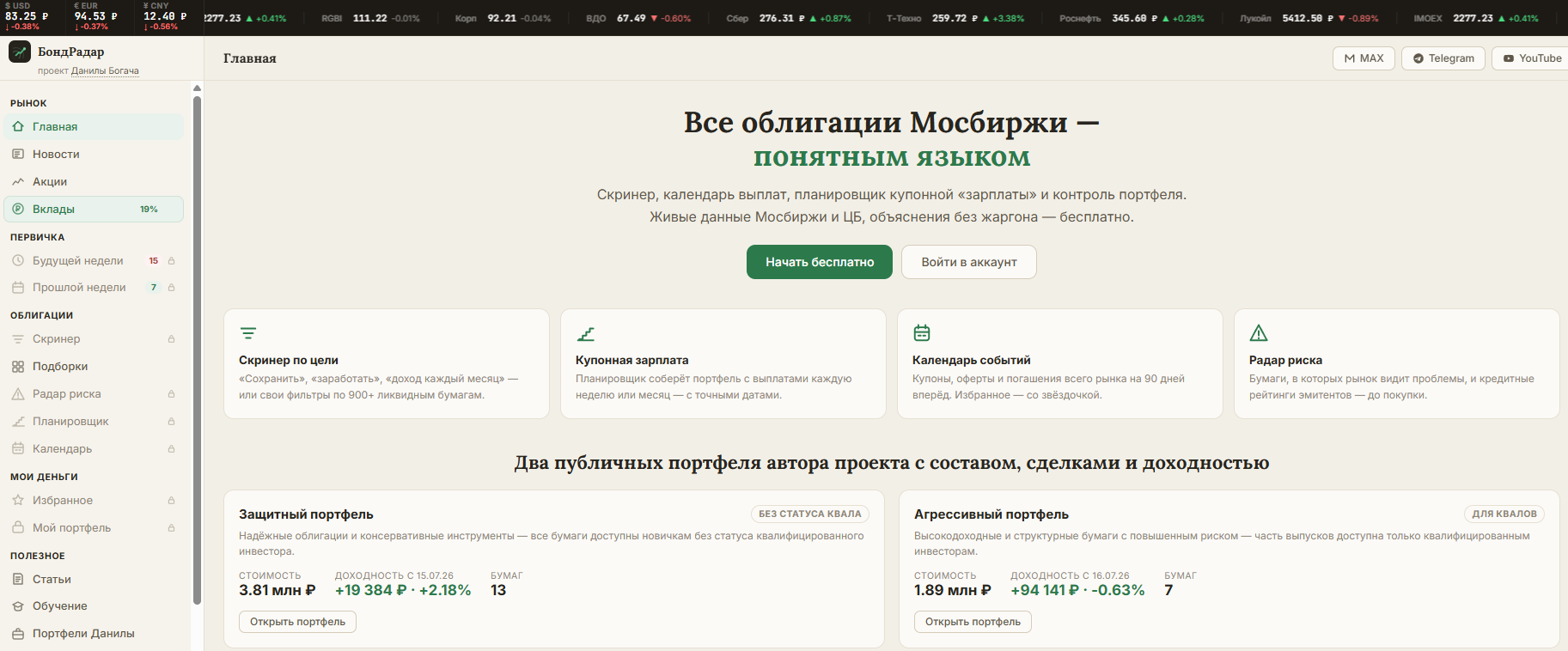Click the Начать бесплатно button
Screen dimensions: 1568x651
click(x=820, y=262)
